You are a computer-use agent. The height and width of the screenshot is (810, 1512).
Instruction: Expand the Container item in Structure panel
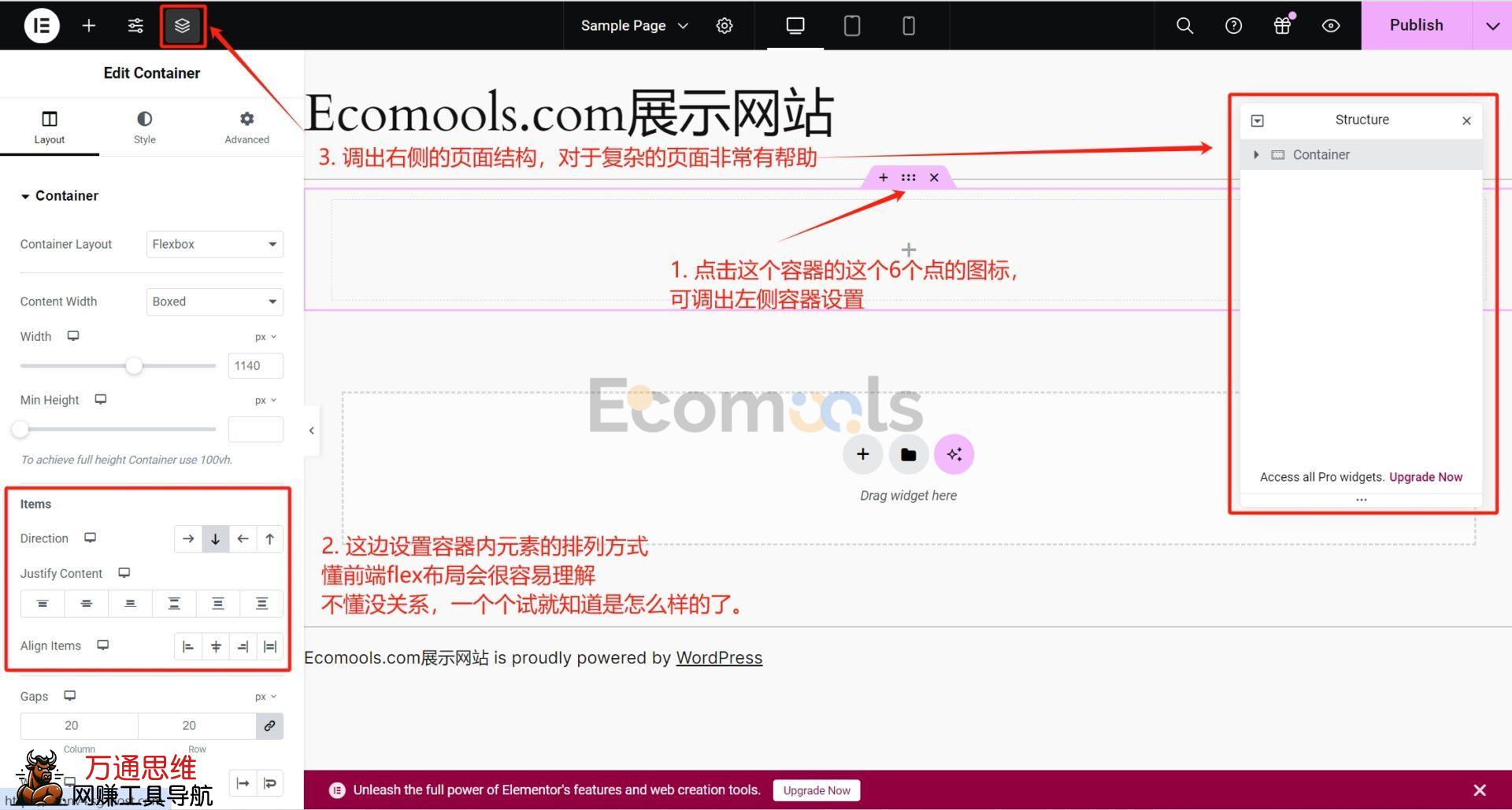point(1256,154)
